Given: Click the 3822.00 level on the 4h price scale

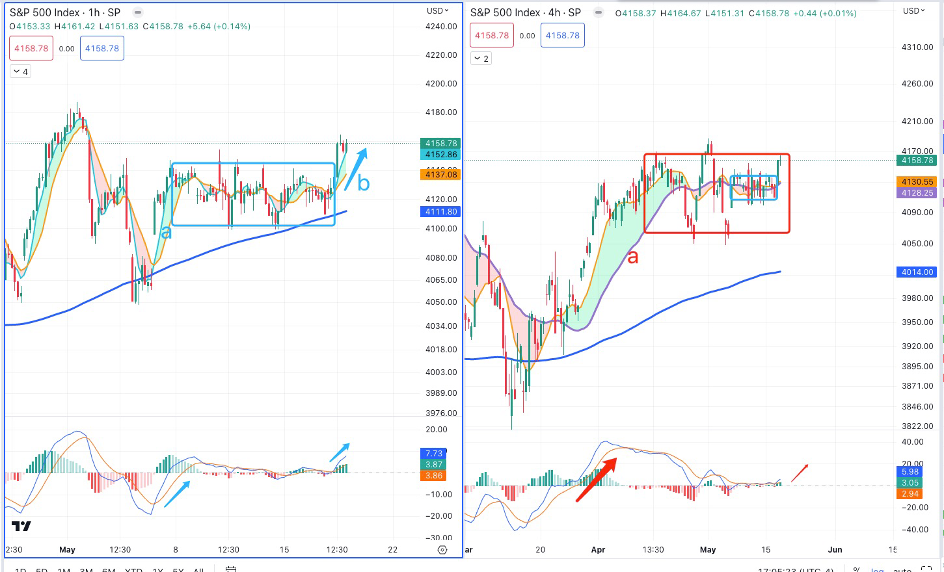Looking at the screenshot, I should point(918,426).
